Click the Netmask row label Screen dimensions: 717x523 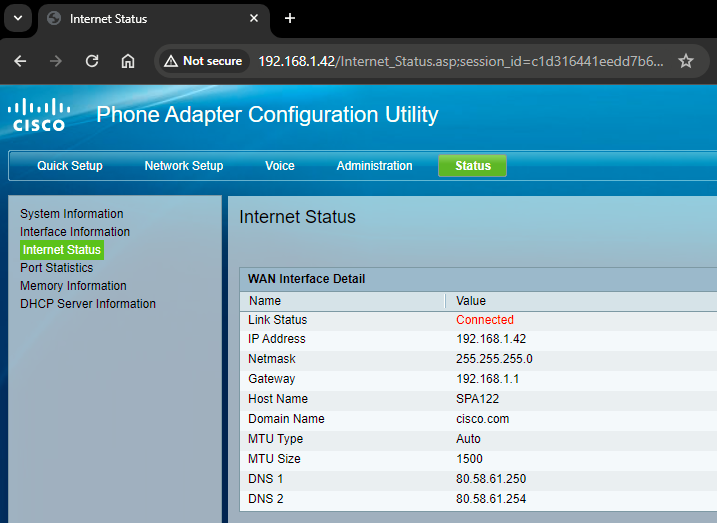tap(272, 359)
